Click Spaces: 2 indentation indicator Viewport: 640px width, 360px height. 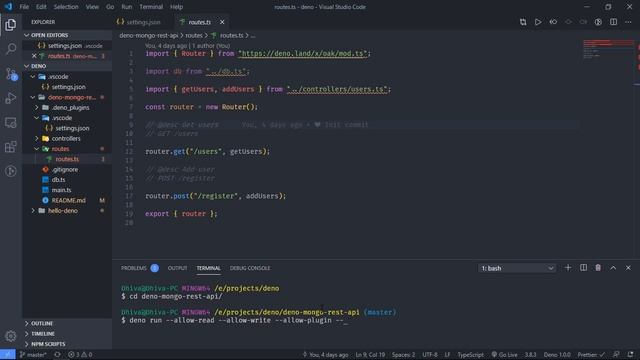tap(403, 355)
